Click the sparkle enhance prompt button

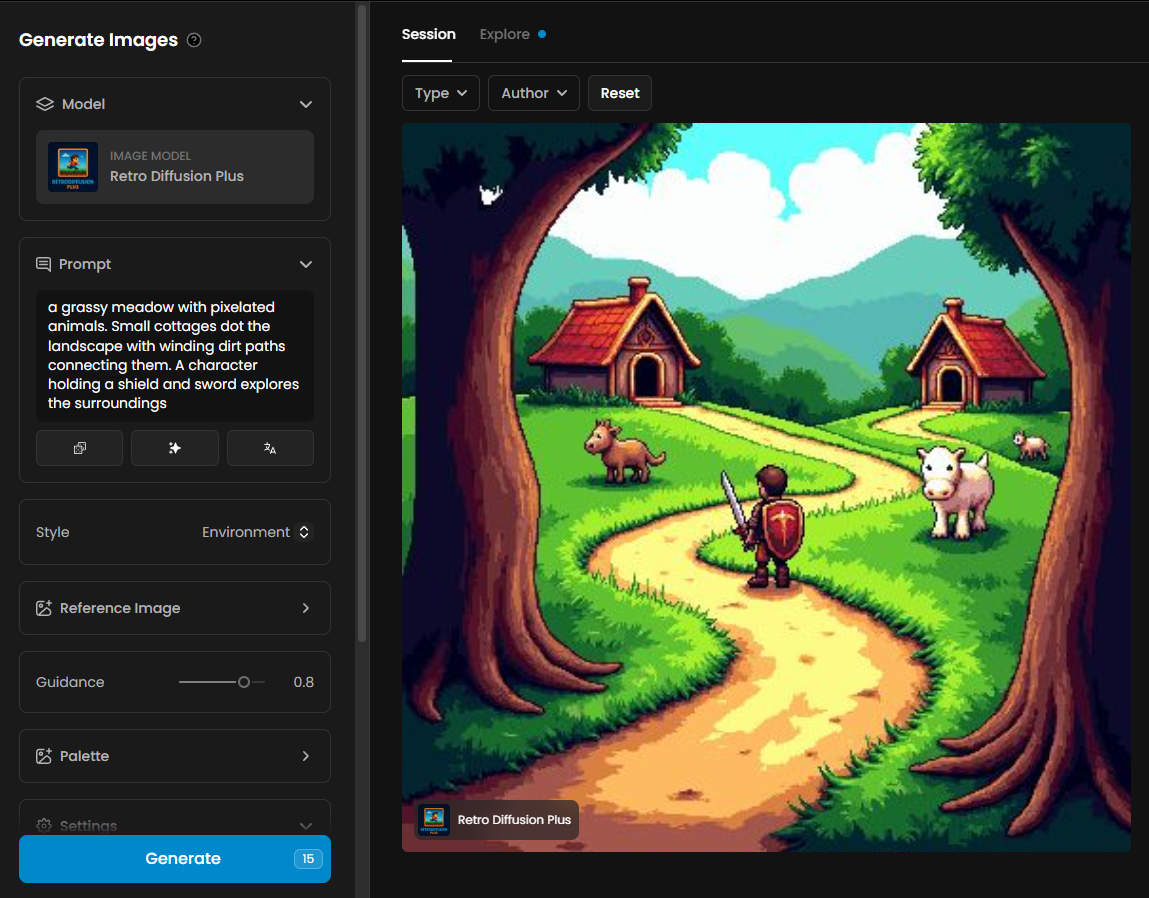(x=174, y=448)
